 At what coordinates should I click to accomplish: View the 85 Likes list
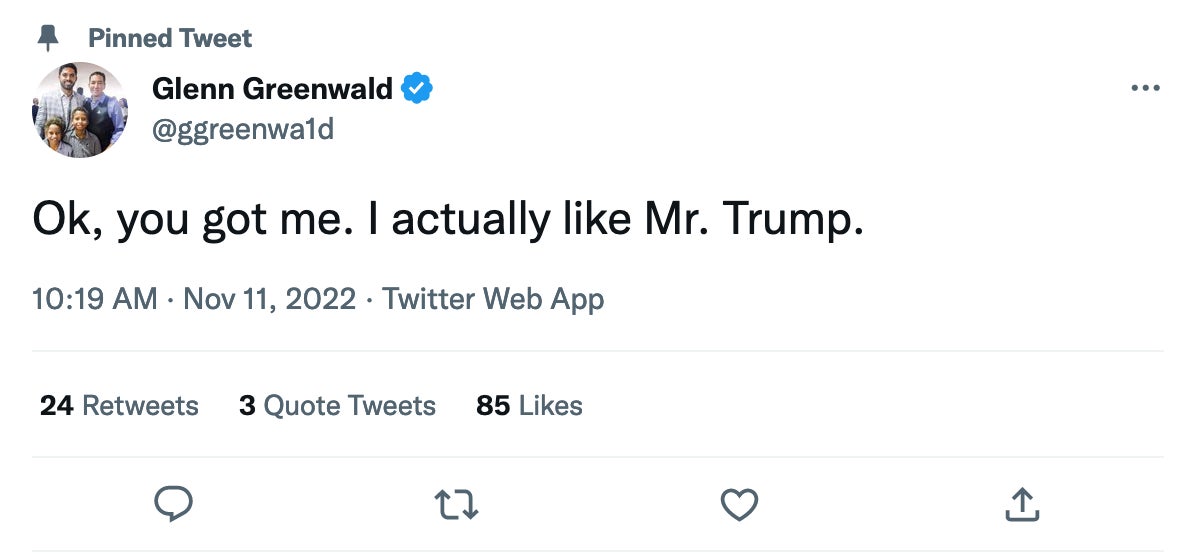pos(529,405)
